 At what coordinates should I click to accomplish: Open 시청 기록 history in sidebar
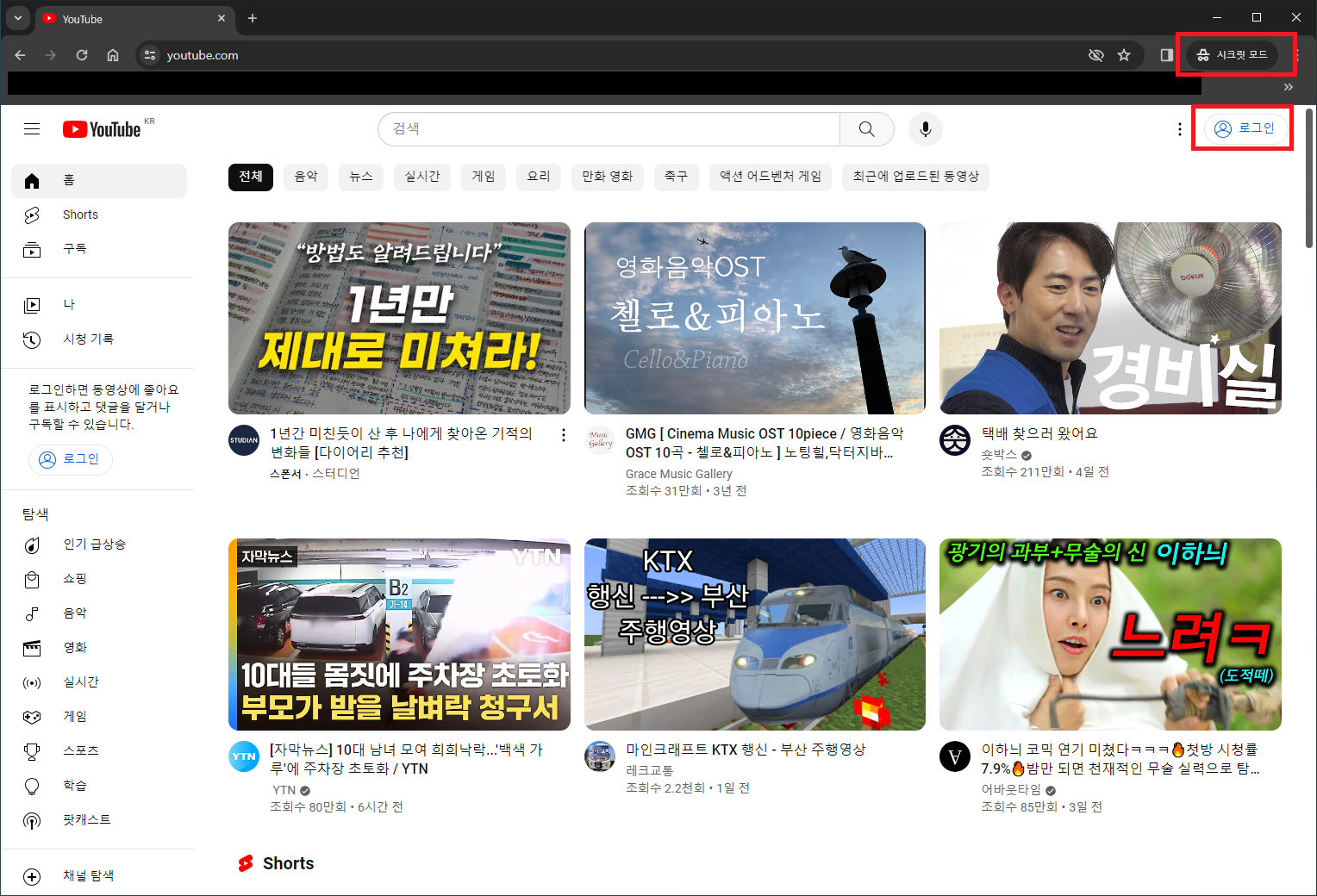[99, 339]
